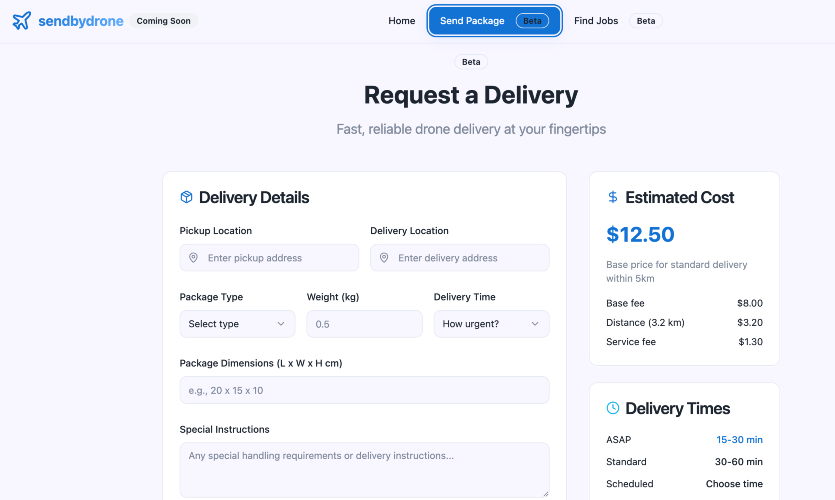Go to the Home page

[x=402, y=21]
